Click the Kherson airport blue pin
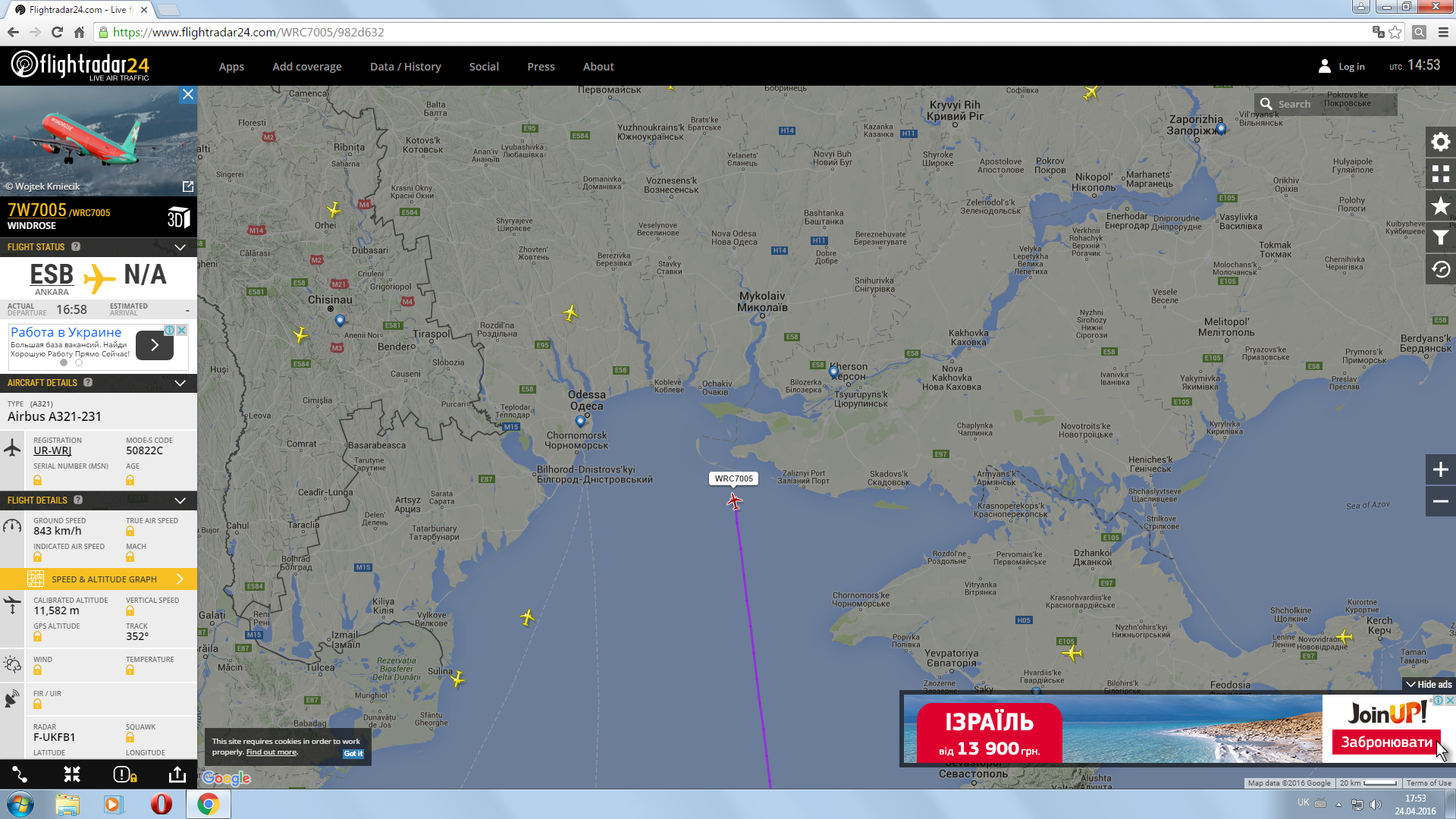Viewport: 1456px width, 819px height. (x=833, y=372)
